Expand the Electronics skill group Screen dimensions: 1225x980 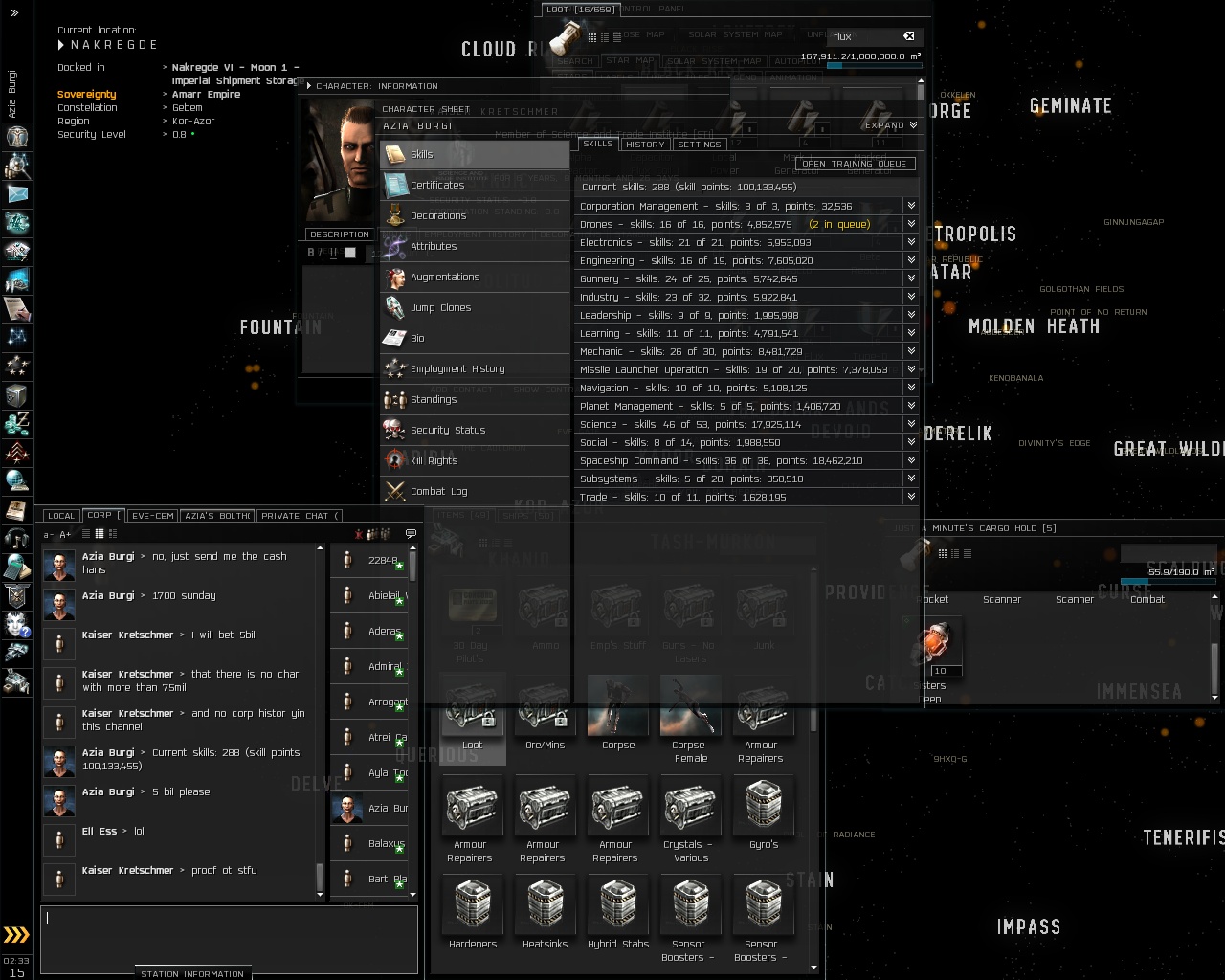tap(911, 242)
